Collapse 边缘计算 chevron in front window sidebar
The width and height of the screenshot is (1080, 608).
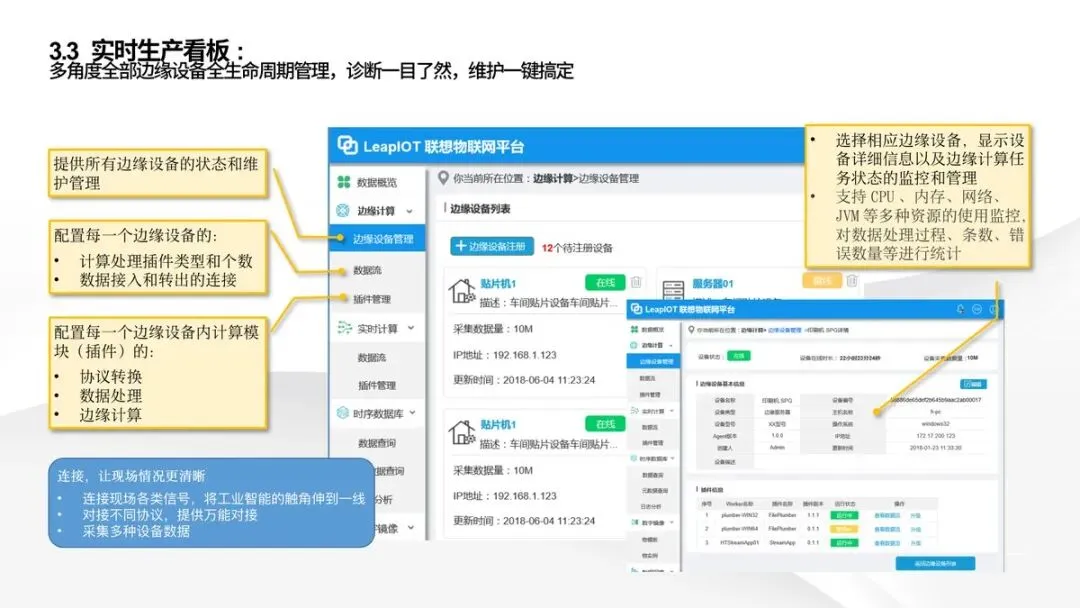671,346
